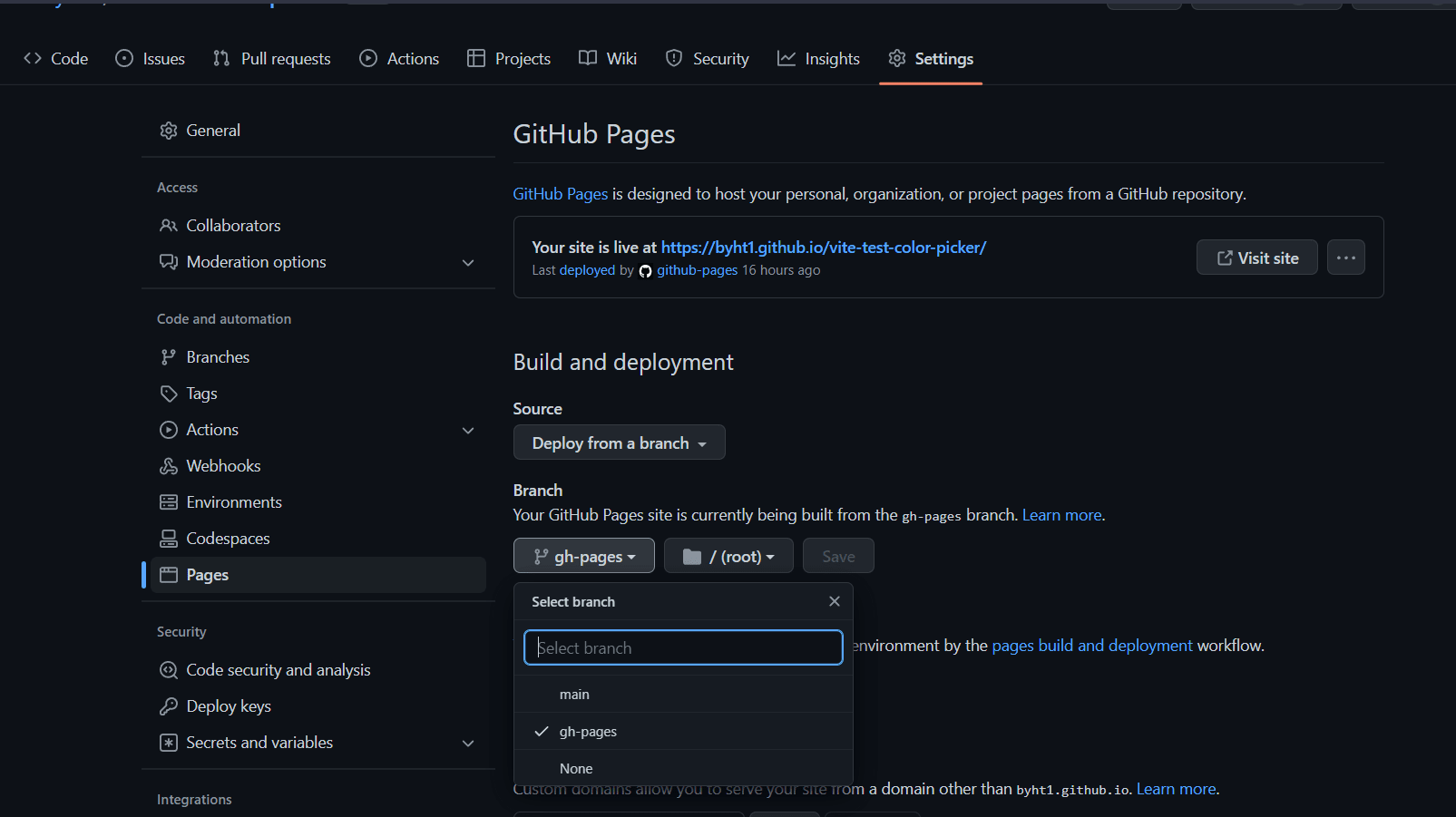Switch to the Projects tab

coord(509,59)
